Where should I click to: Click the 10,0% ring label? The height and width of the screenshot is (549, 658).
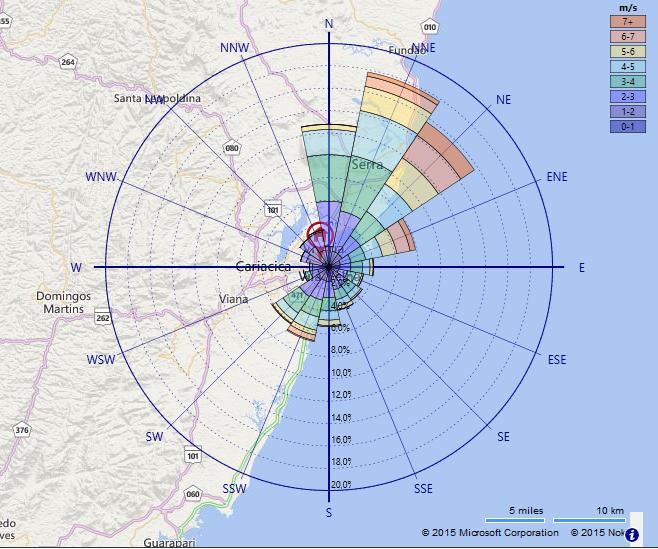point(341,372)
